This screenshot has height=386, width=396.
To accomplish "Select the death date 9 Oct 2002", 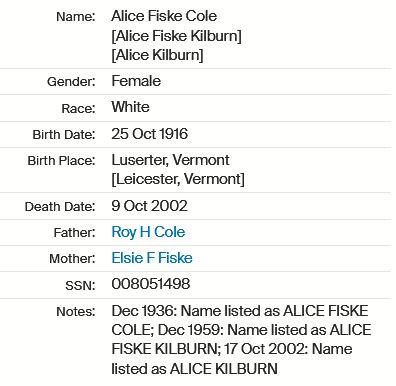I will pyautogui.click(x=149, y=206).
